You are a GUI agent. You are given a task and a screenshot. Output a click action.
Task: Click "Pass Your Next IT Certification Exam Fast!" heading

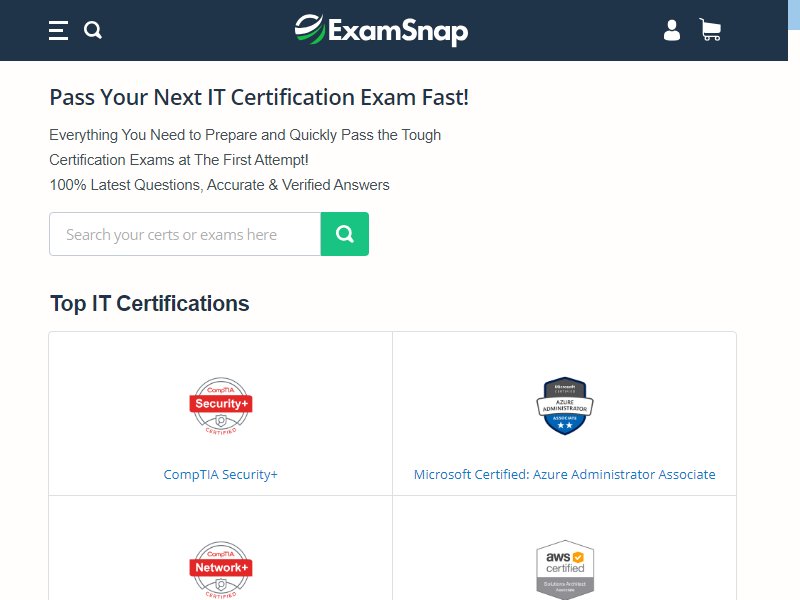tap(259, 97)
